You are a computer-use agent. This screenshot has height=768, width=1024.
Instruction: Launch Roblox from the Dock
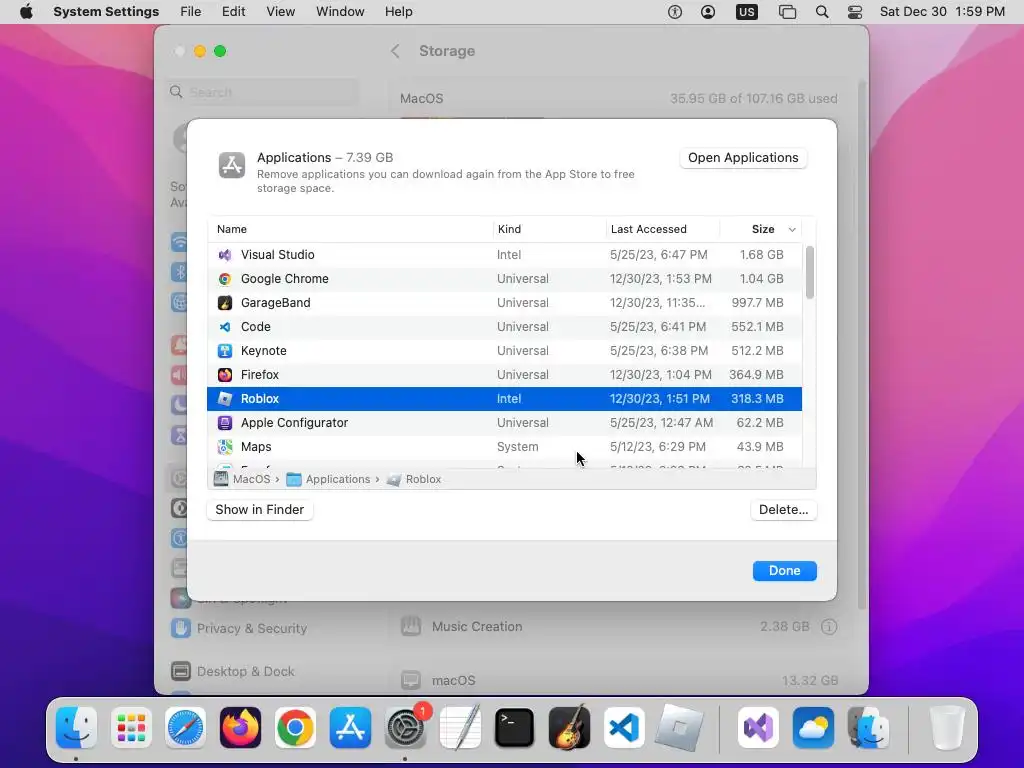click(x=679, y=727)
